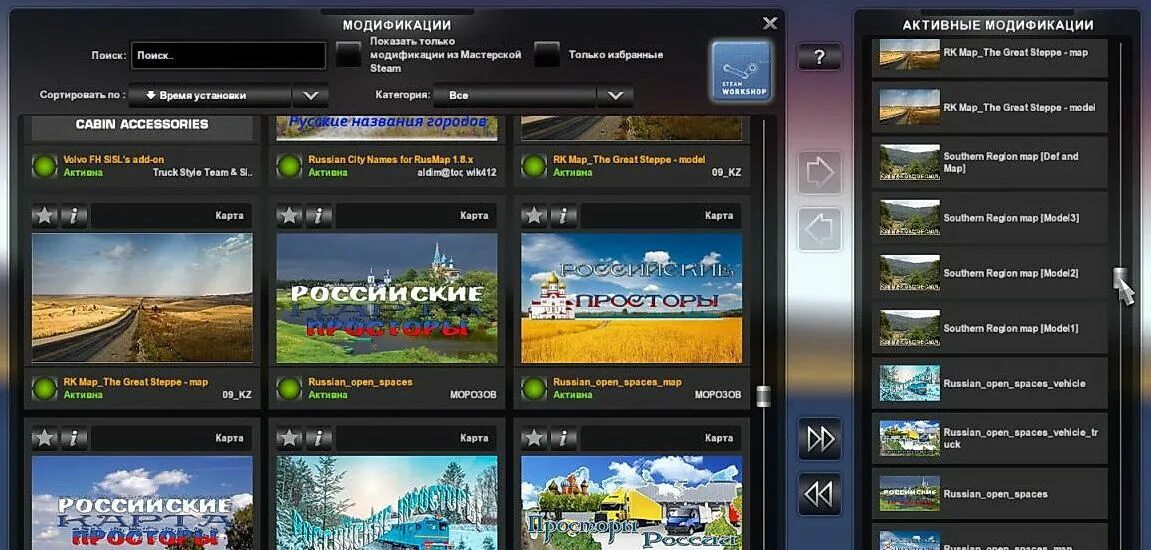Open the question mark help button

pyautogui.click(x=819, y=57)
